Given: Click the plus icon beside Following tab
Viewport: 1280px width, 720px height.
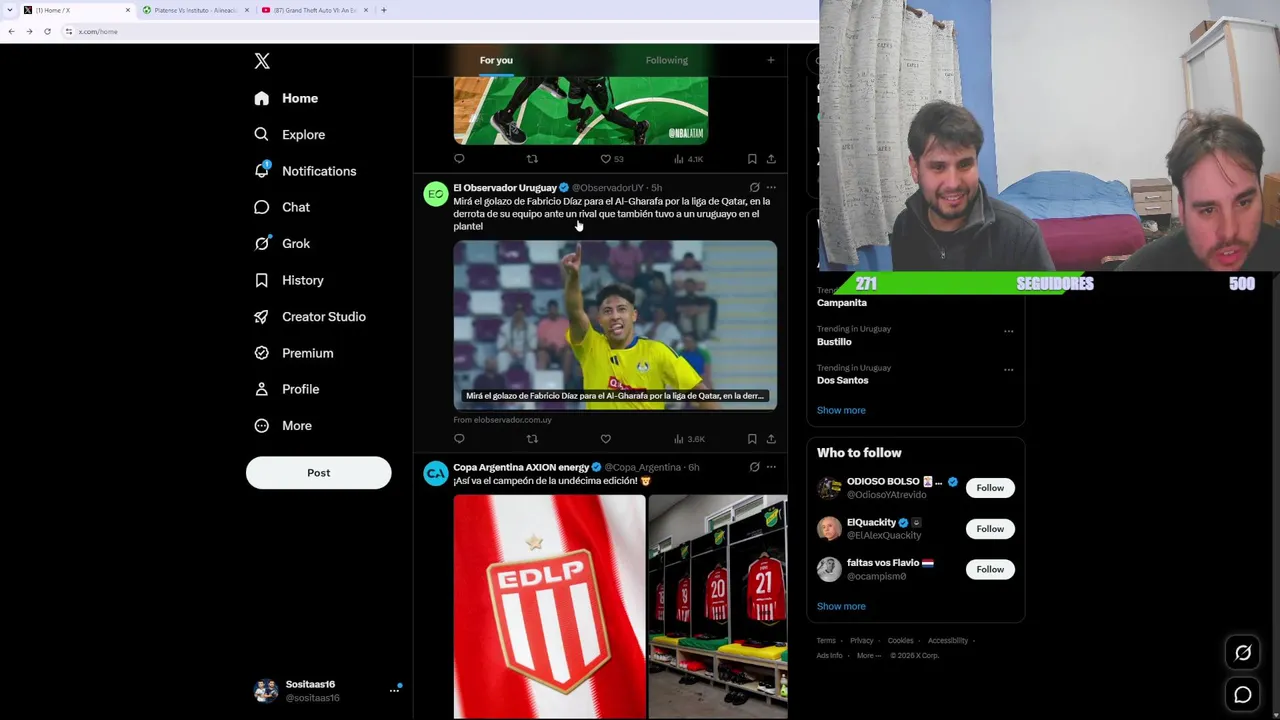Looking at the screenshot, I should (x=770, y=60).
